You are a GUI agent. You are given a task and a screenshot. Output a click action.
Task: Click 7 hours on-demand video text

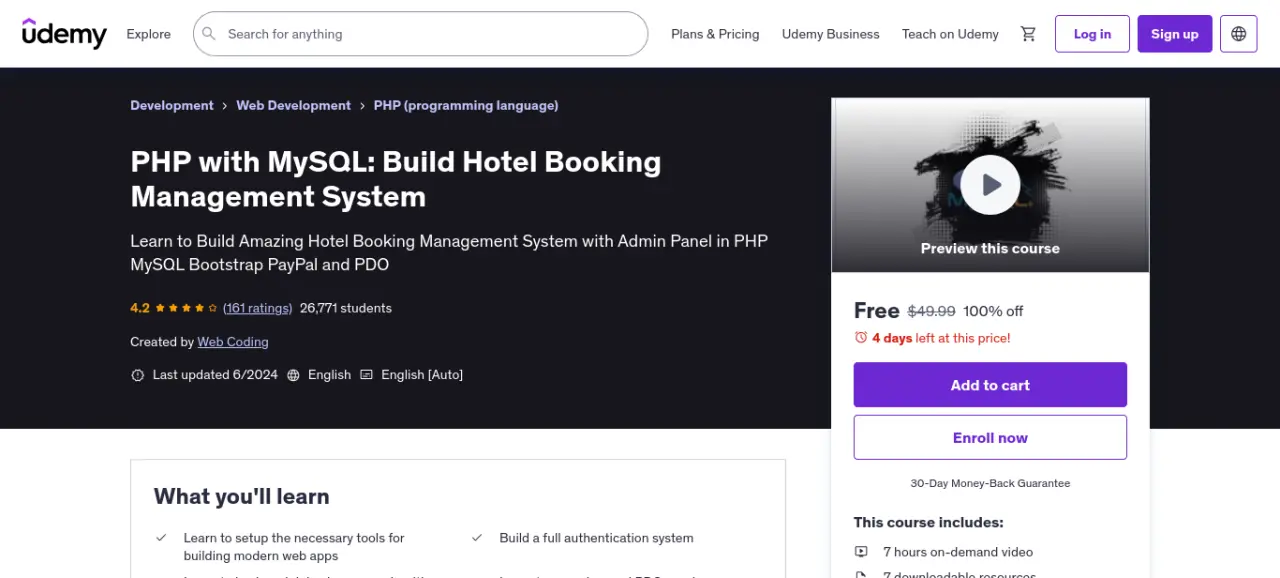(x=958, y=552)
